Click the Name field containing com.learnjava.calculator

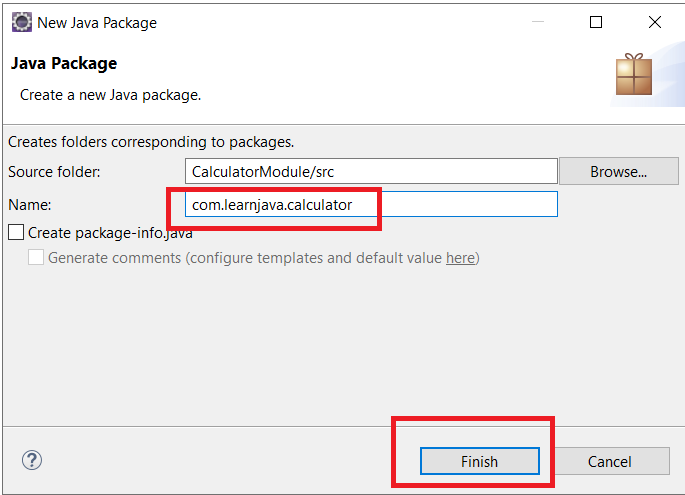tap(370, 204)
